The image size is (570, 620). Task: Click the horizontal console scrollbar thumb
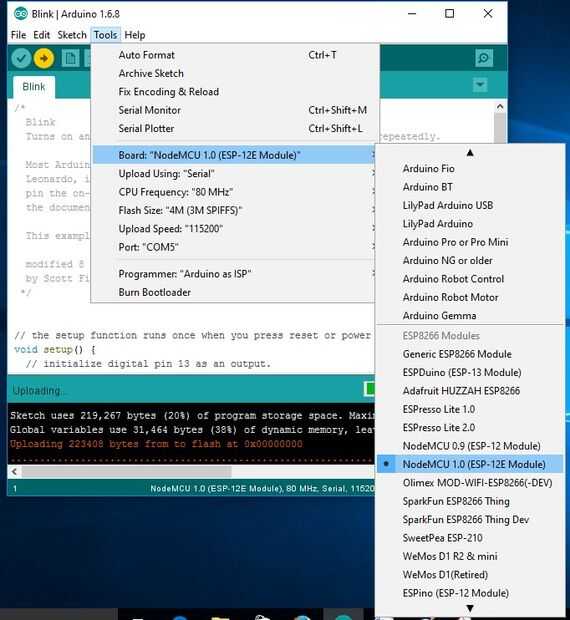(126, 471)
